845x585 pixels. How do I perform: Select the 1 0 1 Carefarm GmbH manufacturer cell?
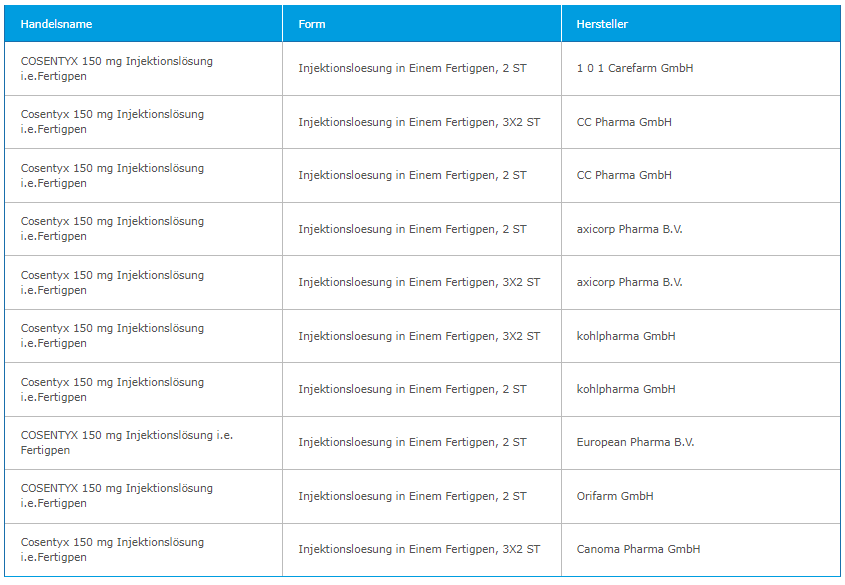point(634,69)
